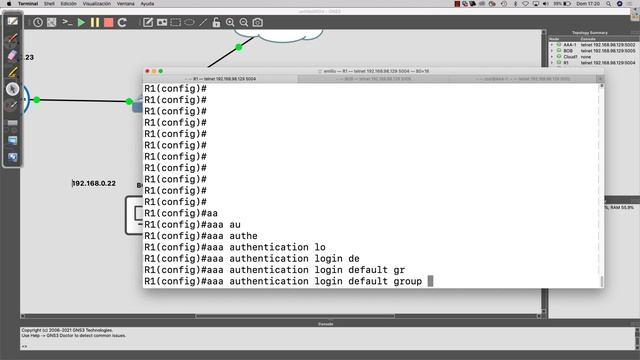Click the Bluetooth icon in menu bar
The height and width of the screenshot is (360, 640).
click(x=515, y=4)
